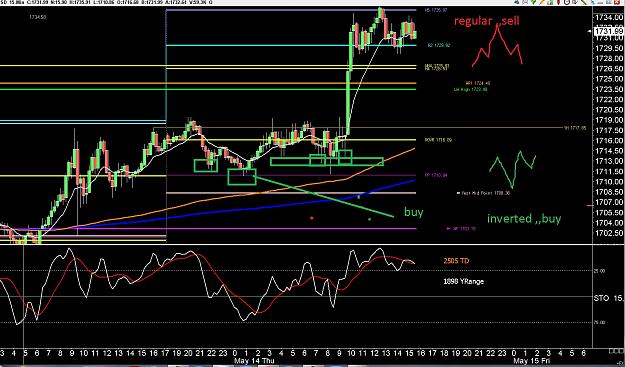This screenshot has height=367, width=625.
Task: Click the 1726.50 price axis label
Action: coord(609,69)
